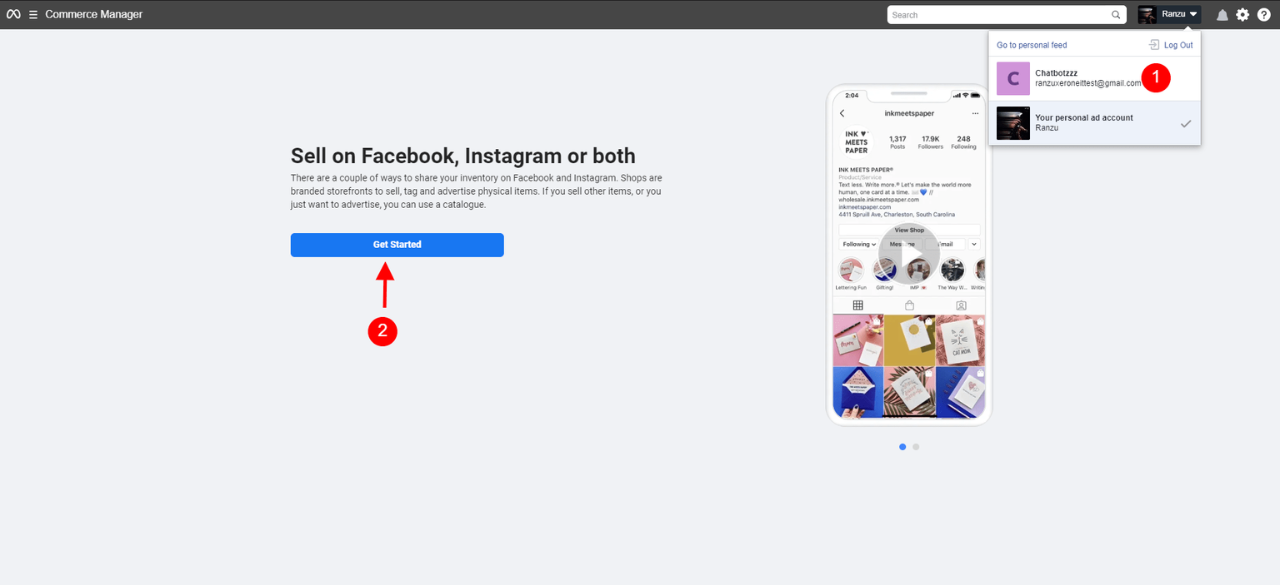The image size is (1280, 585).
Task: Open the hamburger navigation menu
Action: (33, 14)
